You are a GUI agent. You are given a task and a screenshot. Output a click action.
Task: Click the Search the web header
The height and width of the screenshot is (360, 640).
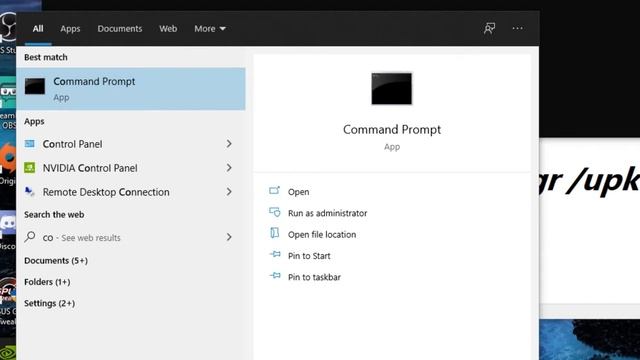click(54, 214)
